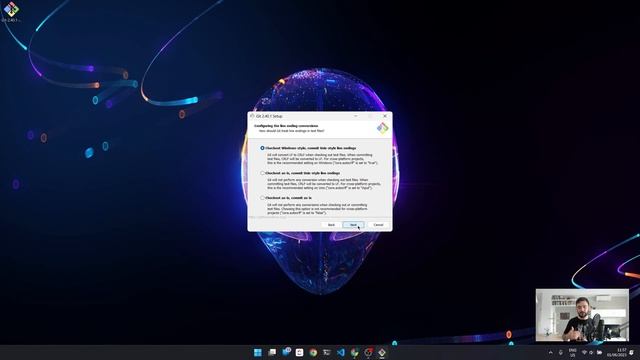Select Checkout as-is, commit as-is option
The image size is (640, 360).
[262, 198]
